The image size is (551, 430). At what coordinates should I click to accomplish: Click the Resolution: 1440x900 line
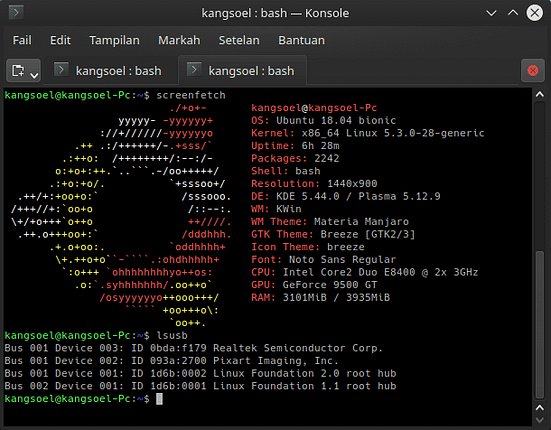point(314,184)
